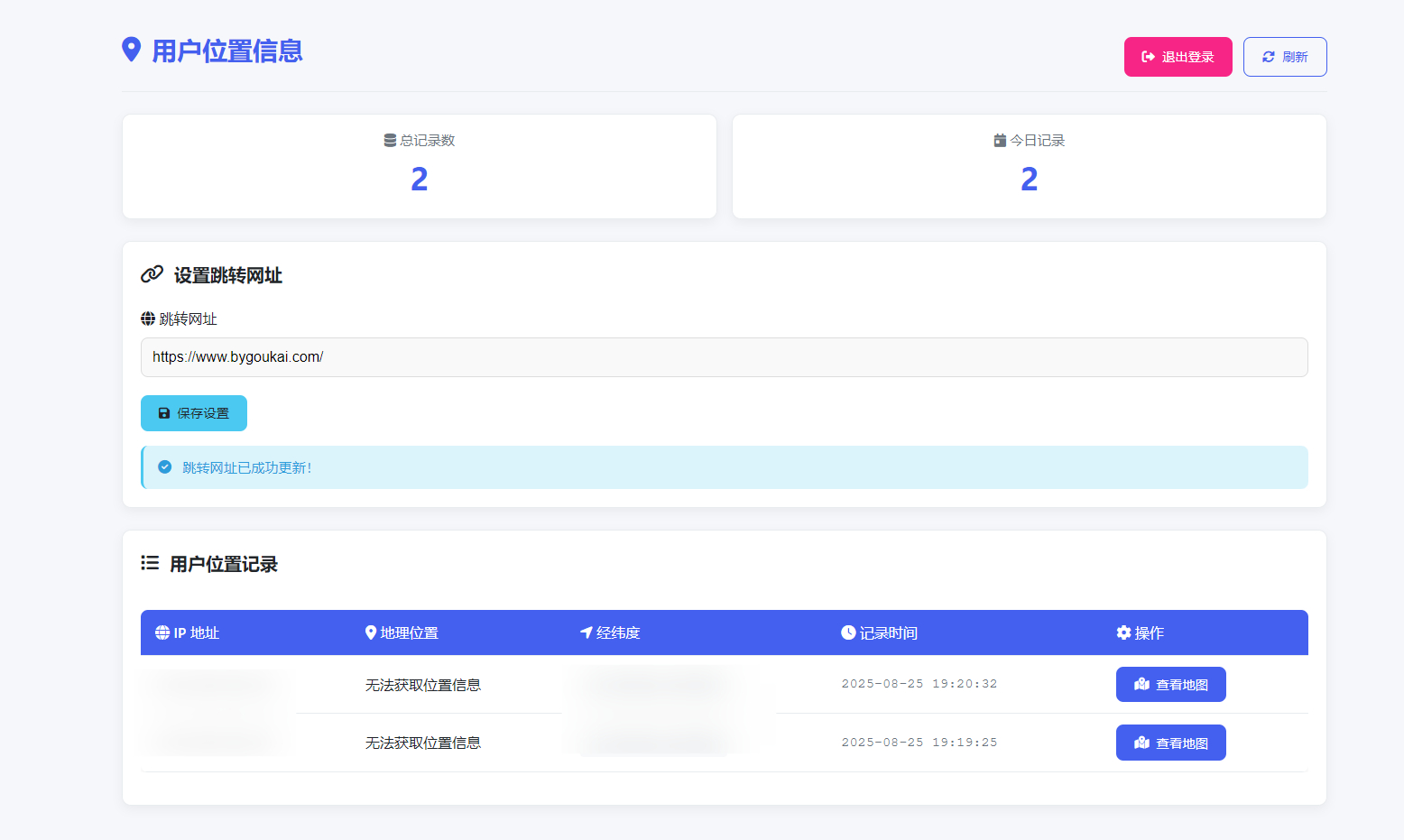Click the location pin icon in page title

tap(132, 50)
